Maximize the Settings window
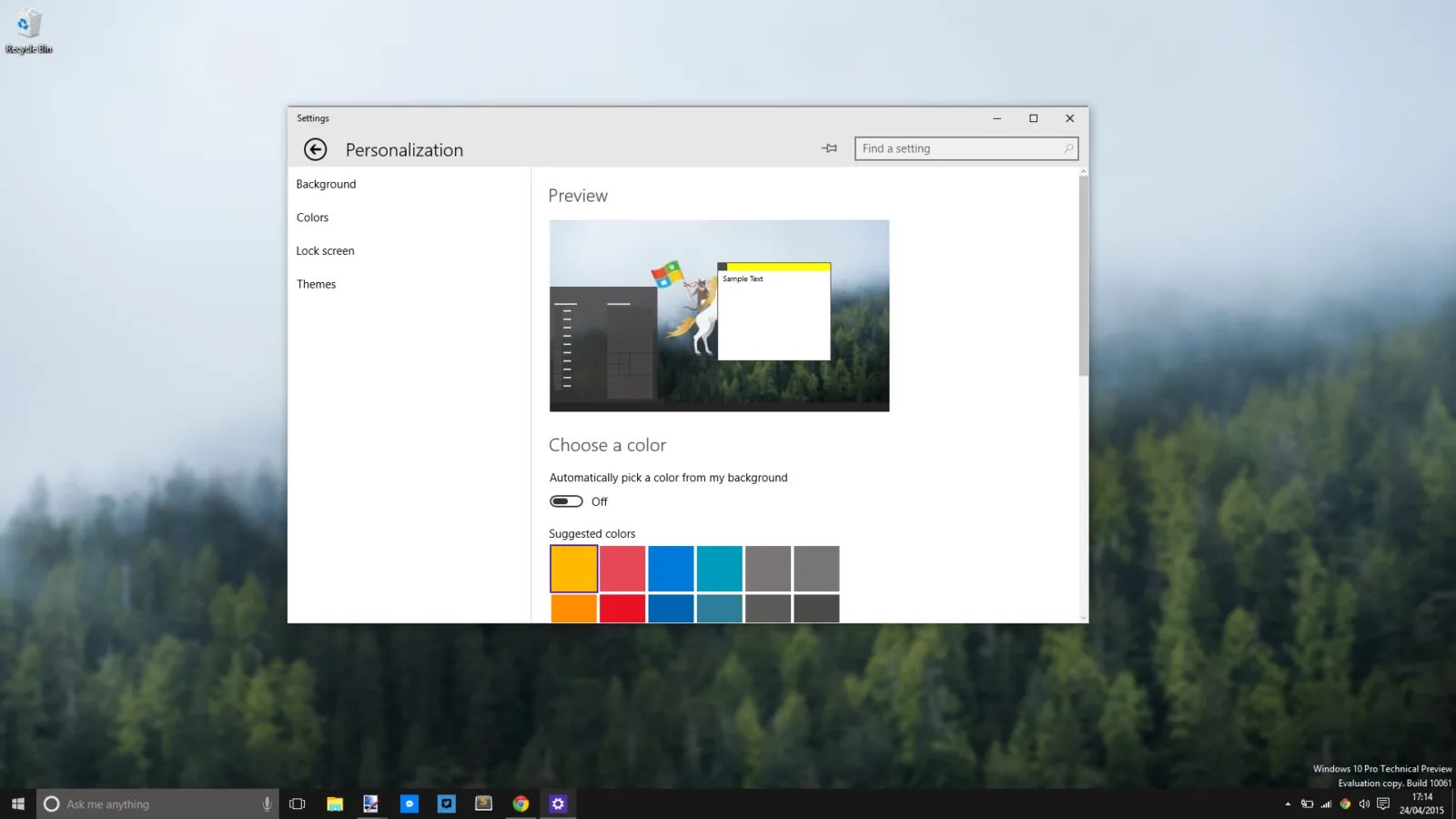1456x819 pixels. pos(1033,118)
